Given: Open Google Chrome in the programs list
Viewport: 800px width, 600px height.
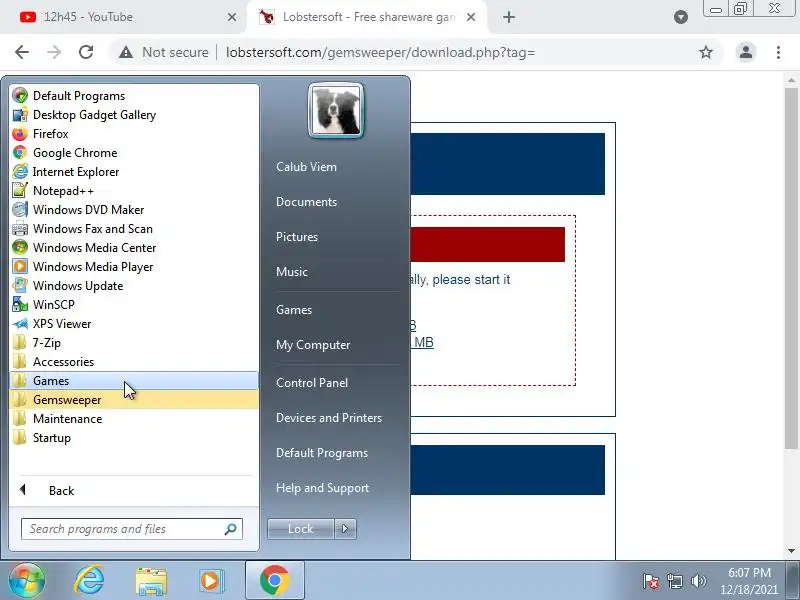Looking at the screenshot, I should pos(134,153).
